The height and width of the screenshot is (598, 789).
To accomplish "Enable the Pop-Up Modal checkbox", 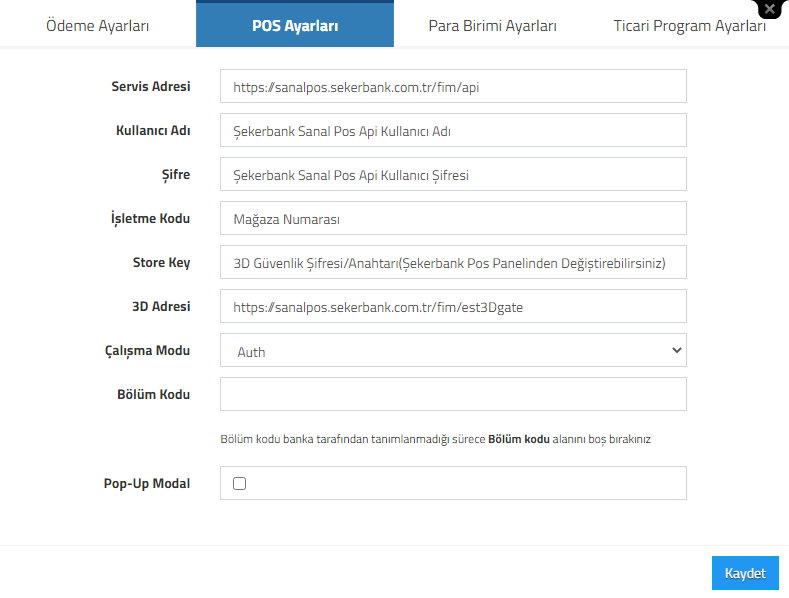I will click(240, 483).
